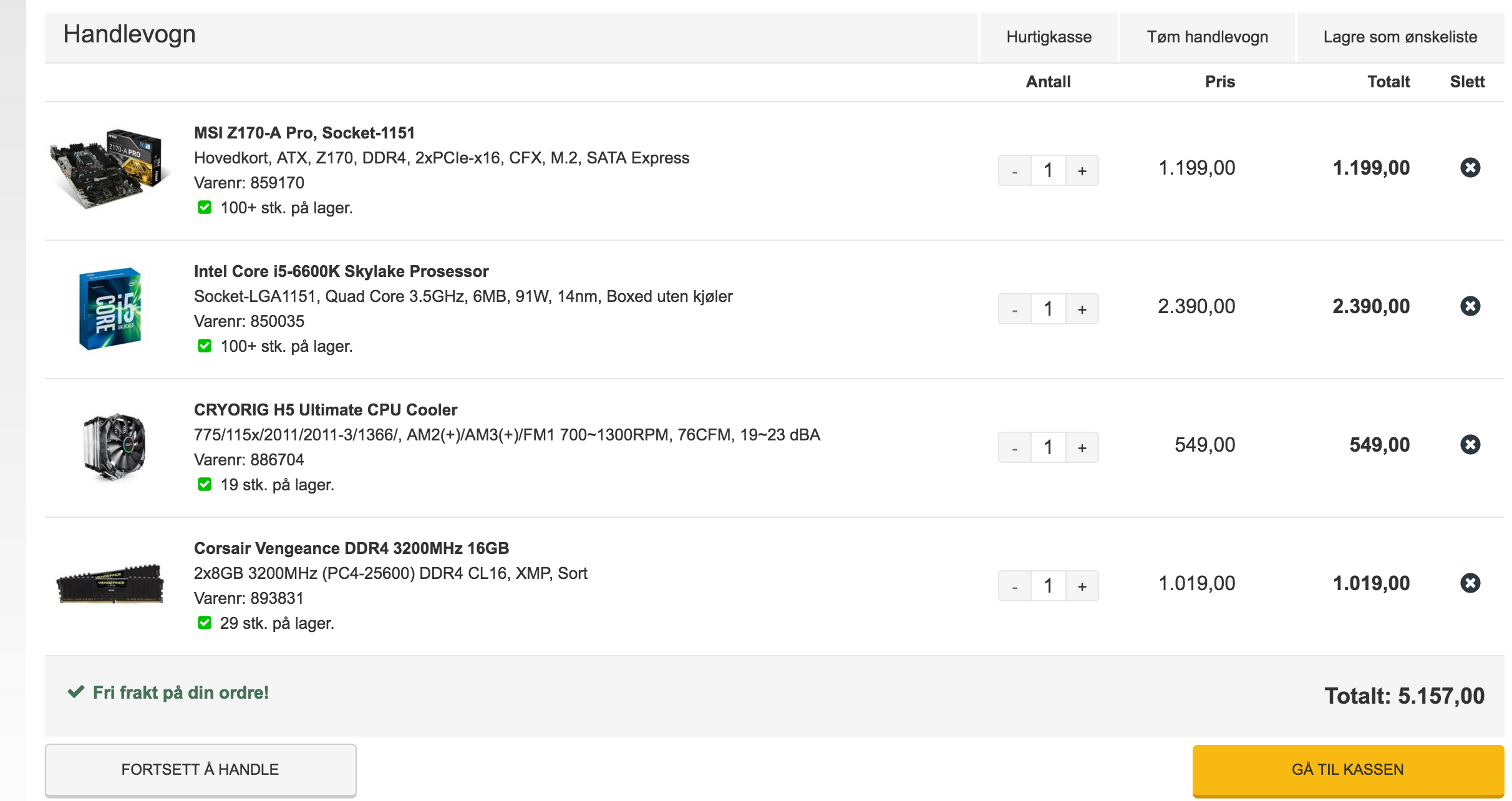Viewport: 1512px width, 801px height.
Task: Open Intel Core i5-6600K Skylake product link
Action: click(341, 271)
